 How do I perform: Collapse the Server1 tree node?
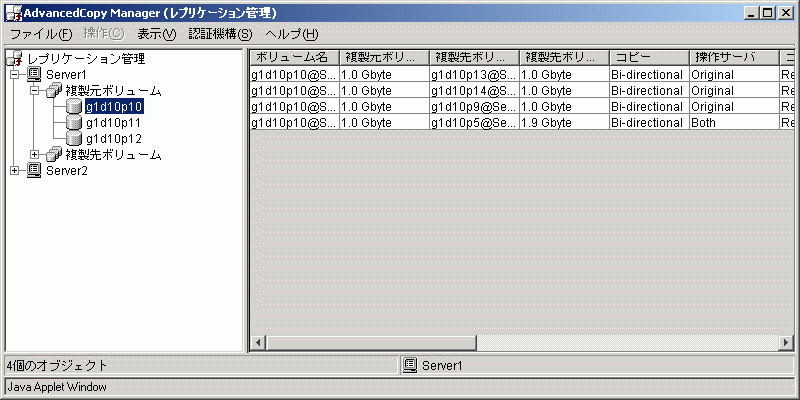click(14, 75)
